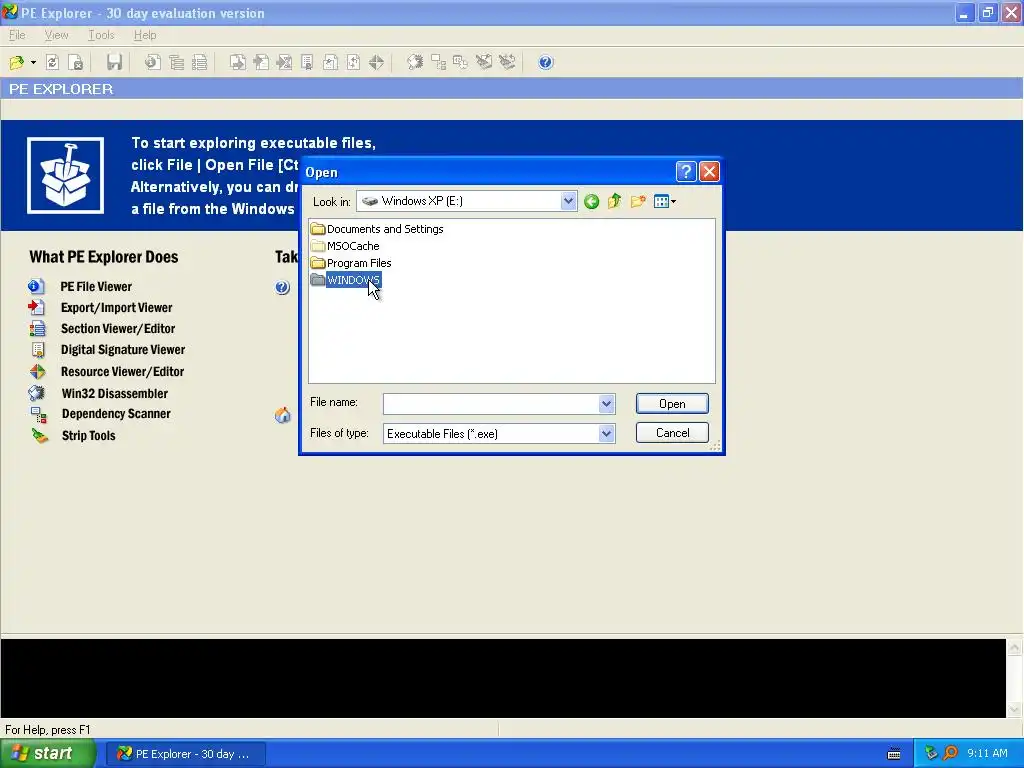Viewport: 1024px width, 768px height.
Task: Expand the Look in drive combo box
Action: (568, 201)
